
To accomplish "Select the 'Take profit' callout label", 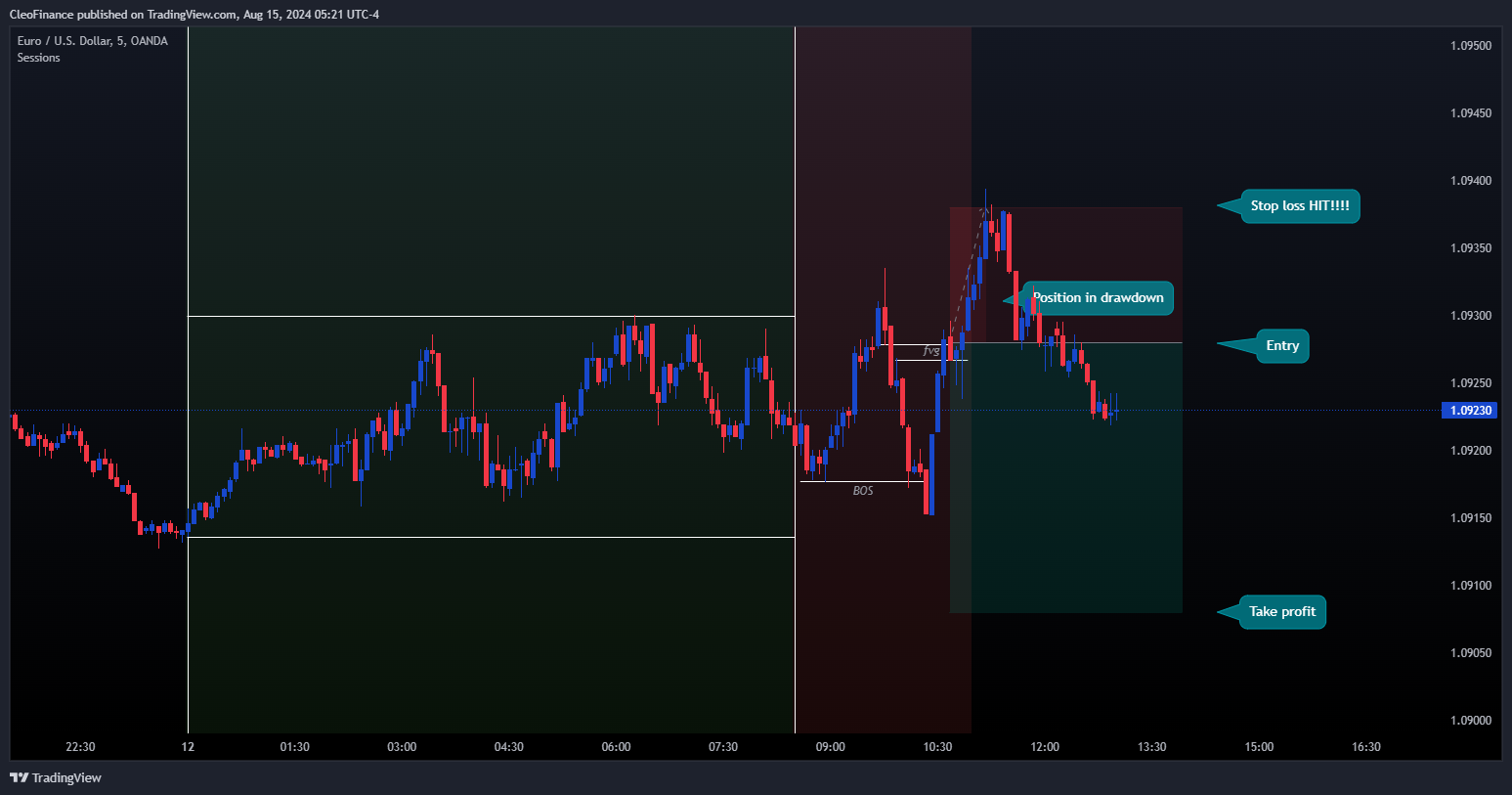I will pos(1282,612).
